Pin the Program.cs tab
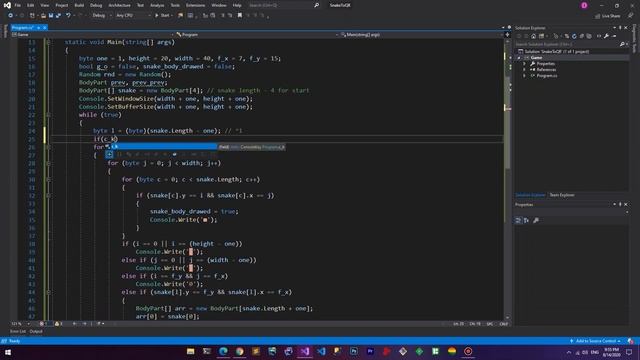640x360 pixels. click(x=39, y=28)
